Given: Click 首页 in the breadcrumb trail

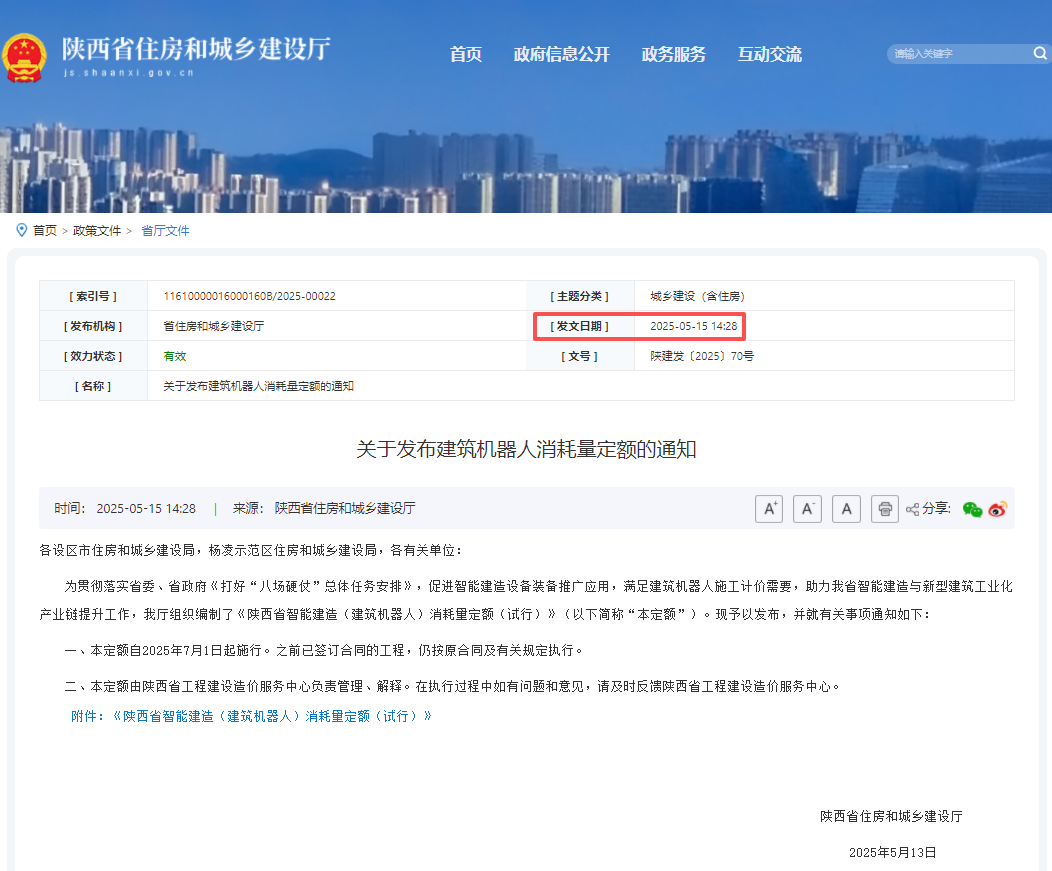Looking at the screenshot, I should 45,231.
